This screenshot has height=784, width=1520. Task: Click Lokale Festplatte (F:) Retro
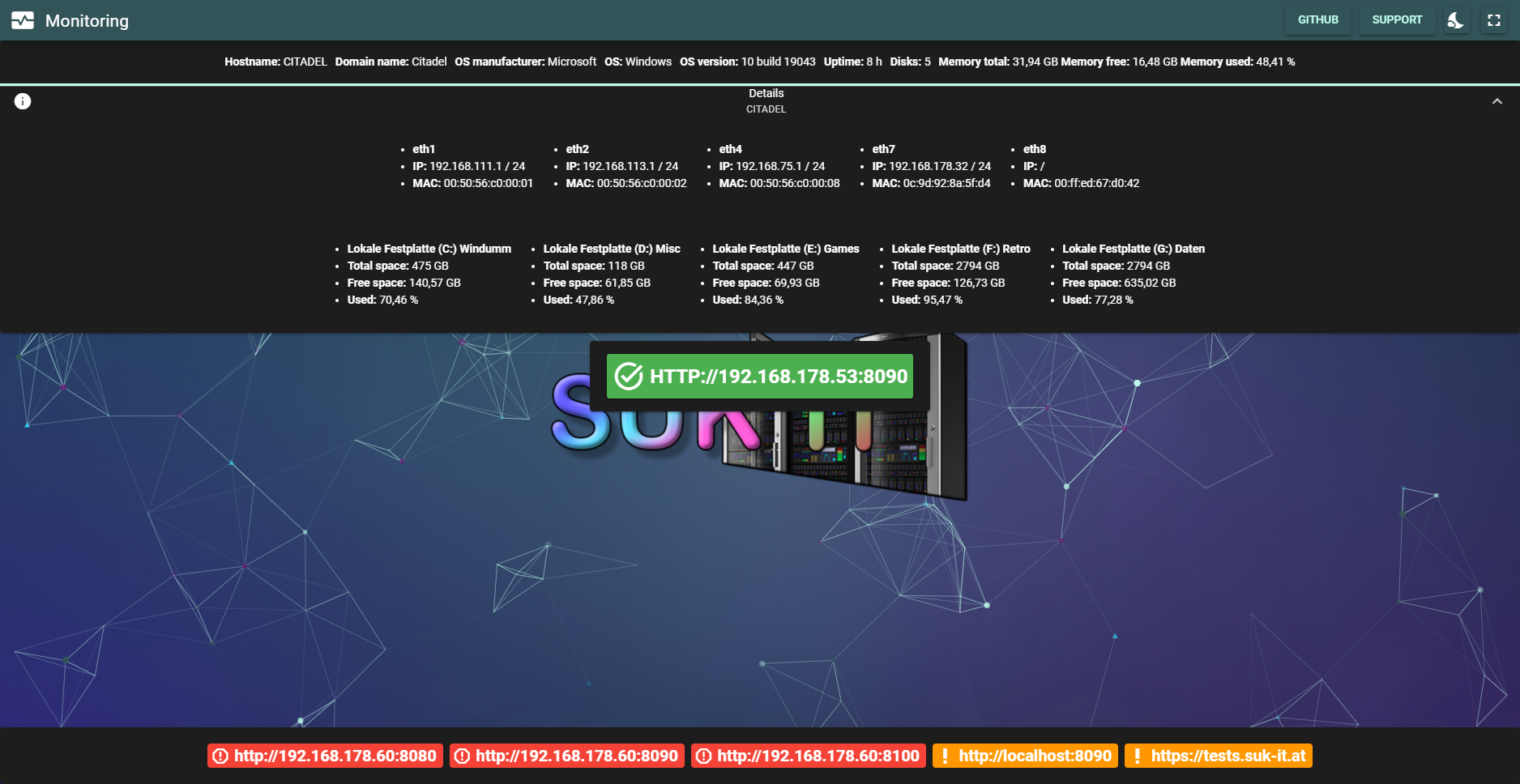(961, 249)
